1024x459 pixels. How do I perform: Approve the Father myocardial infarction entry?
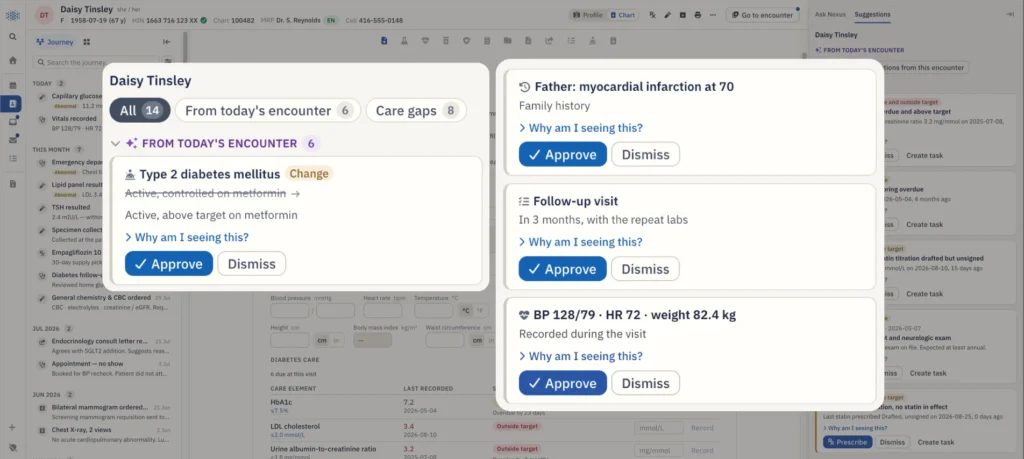[563, 155]
